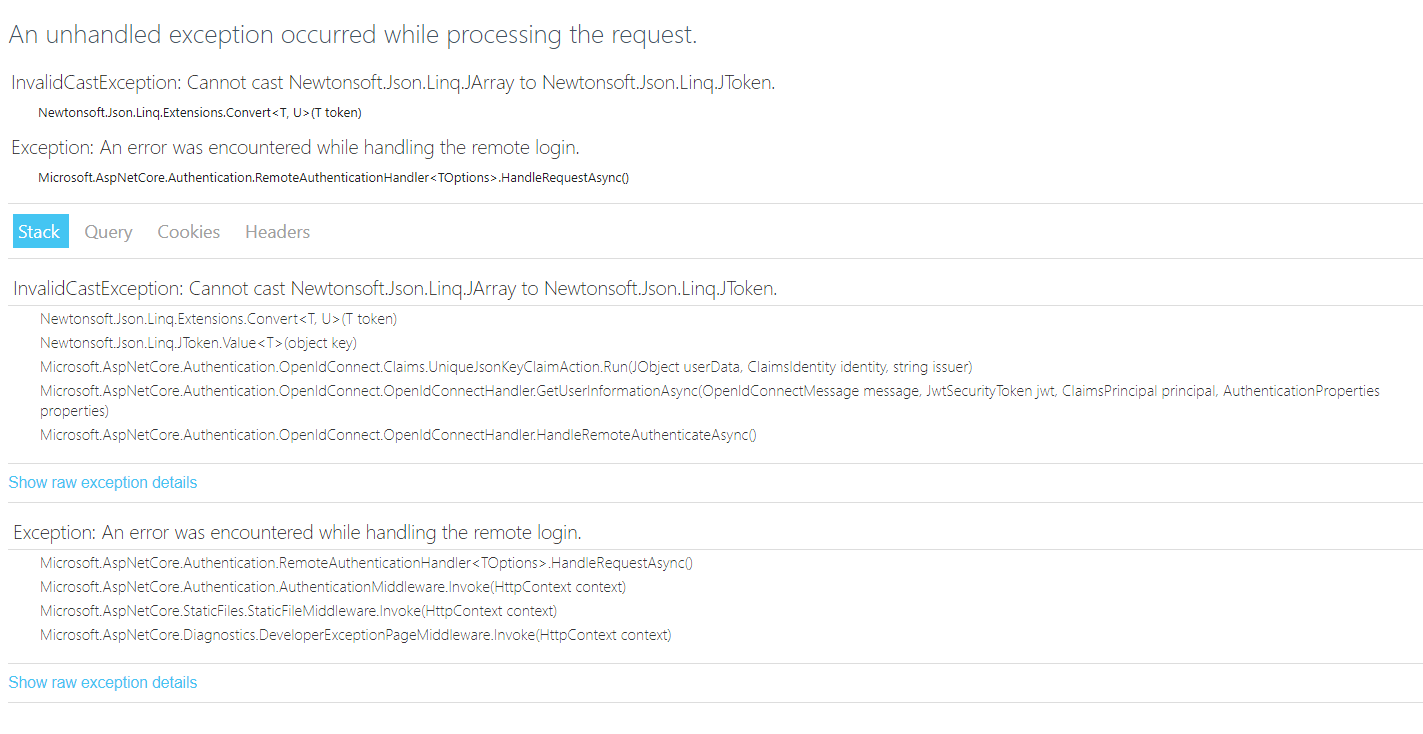This screenshot has width=1423, height=734.
Task: Switch to the Headers tab
Action: 276,231
